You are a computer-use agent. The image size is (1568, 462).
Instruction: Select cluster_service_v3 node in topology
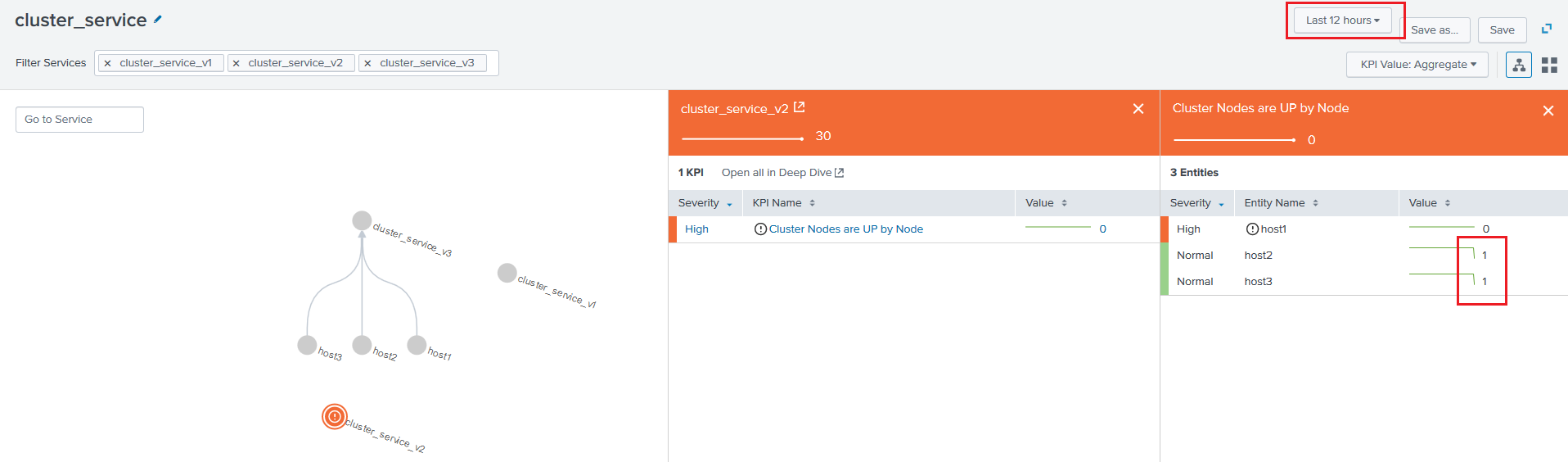[x=362, y=220]
